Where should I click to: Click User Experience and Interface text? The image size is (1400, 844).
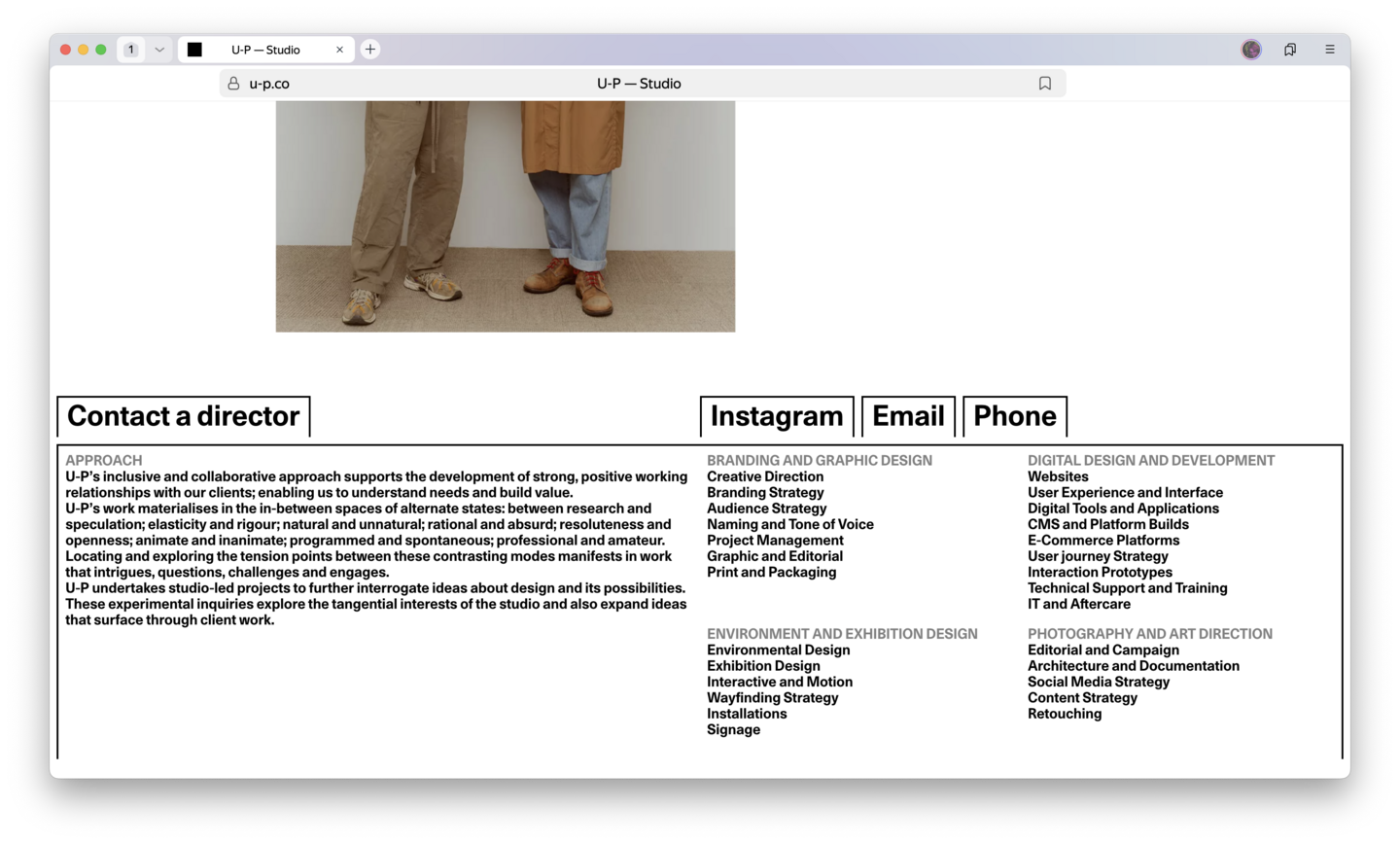1126,493
